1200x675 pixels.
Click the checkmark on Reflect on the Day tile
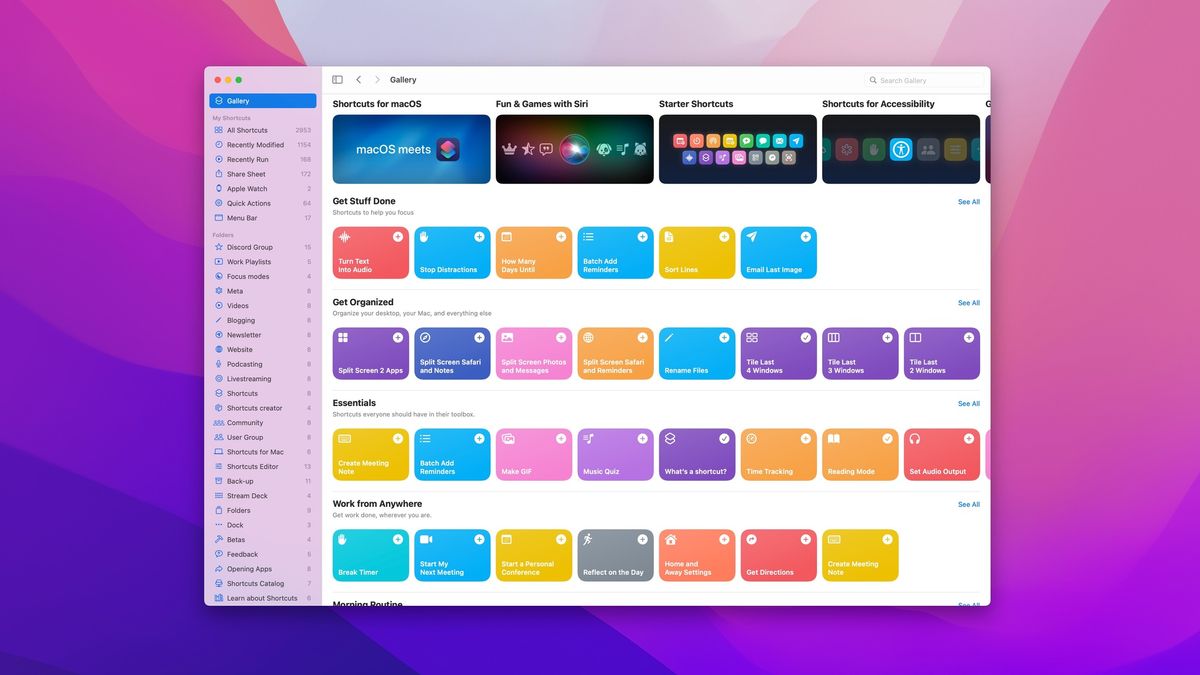643,538
